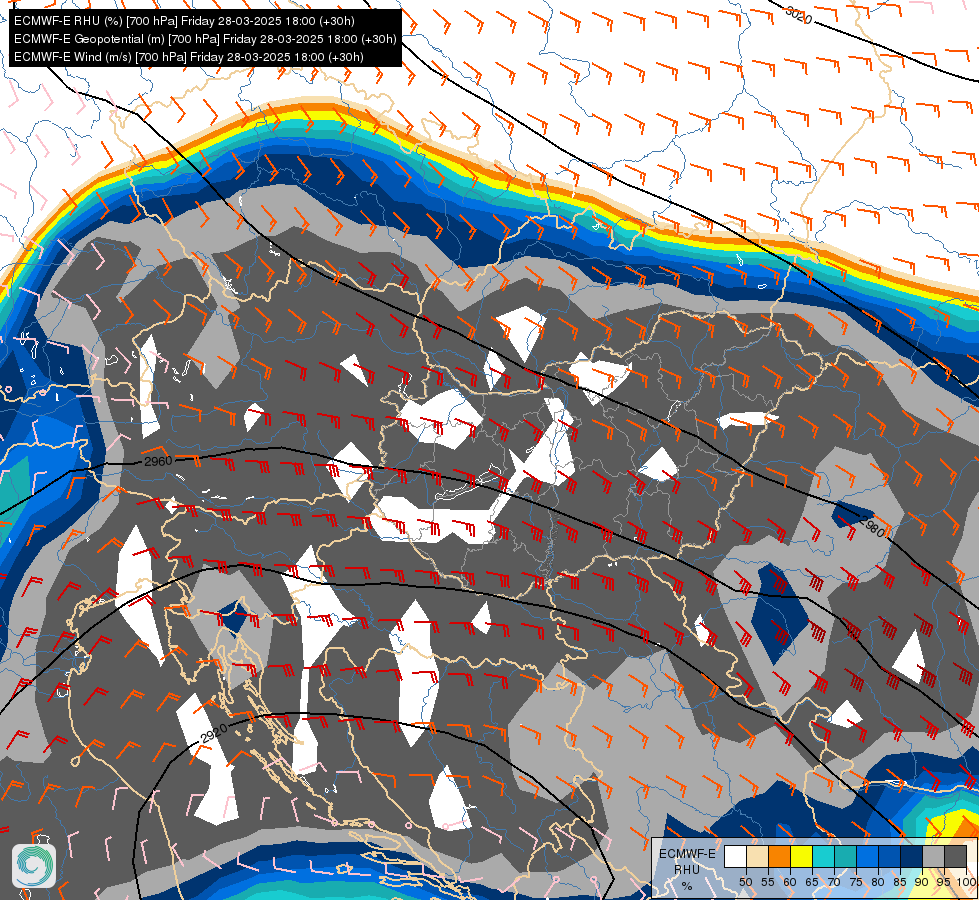Click the 'ECMWF-E RHU (%)' title line

pos(184,21)
